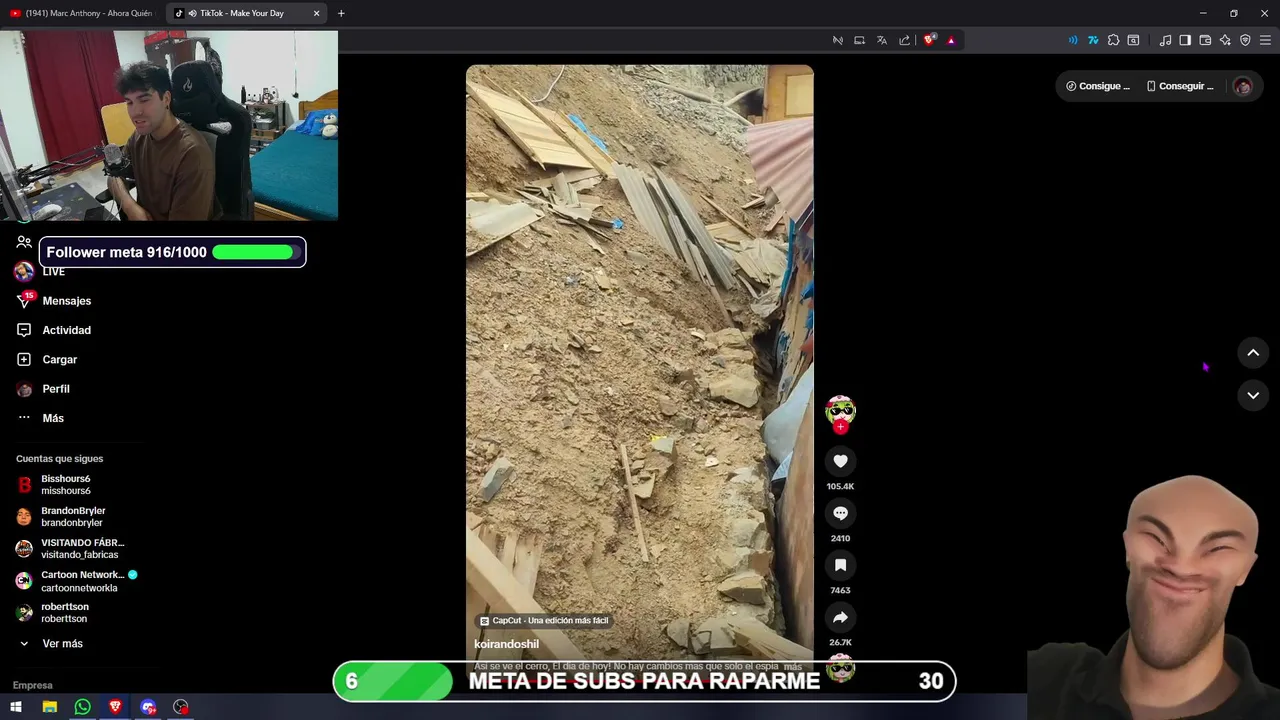Click the share page icon in the address bar

tap(905, 40)
